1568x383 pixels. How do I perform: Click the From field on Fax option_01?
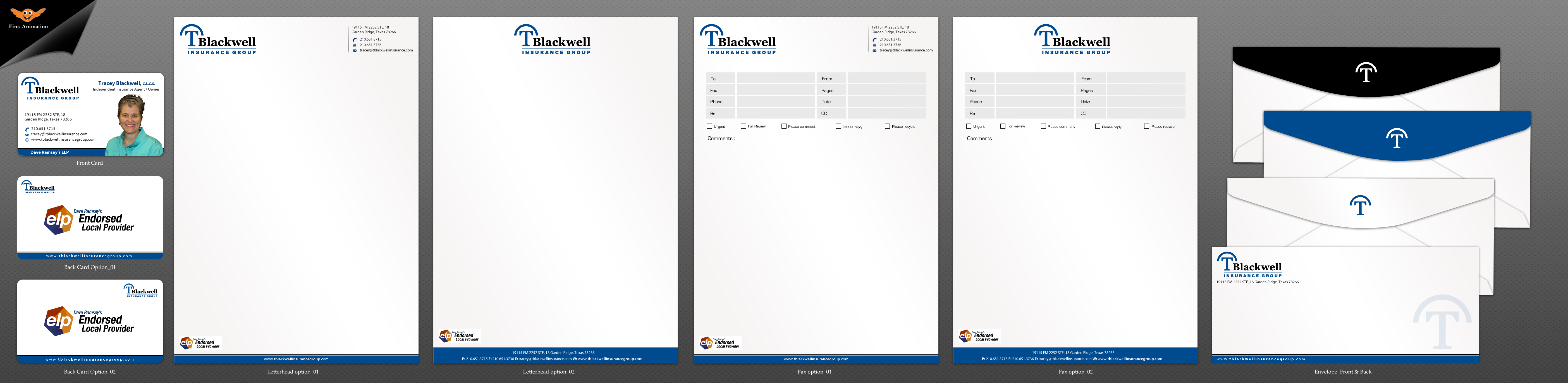tap(887, 78)
